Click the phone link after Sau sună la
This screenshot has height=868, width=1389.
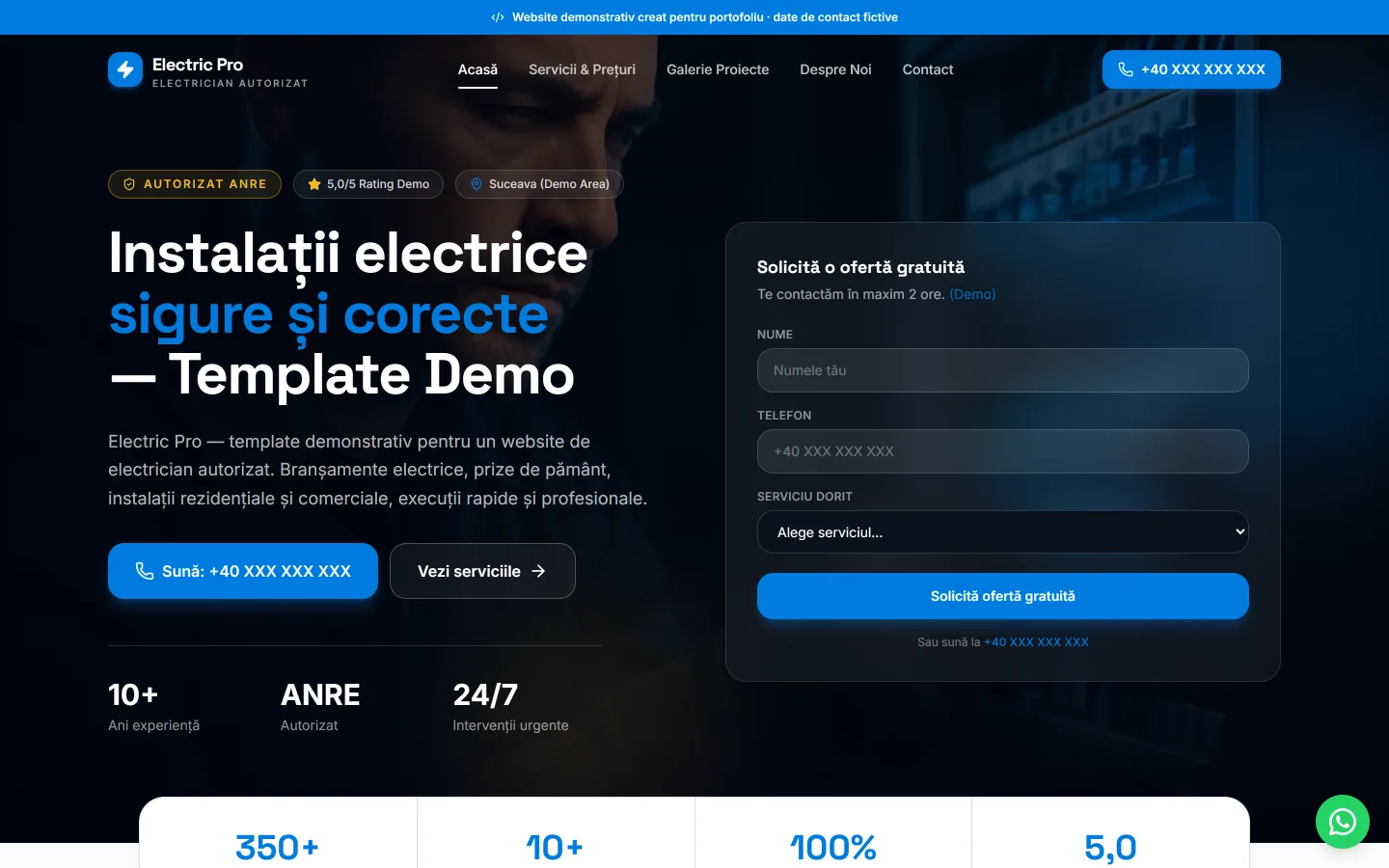pos(1036,642)
